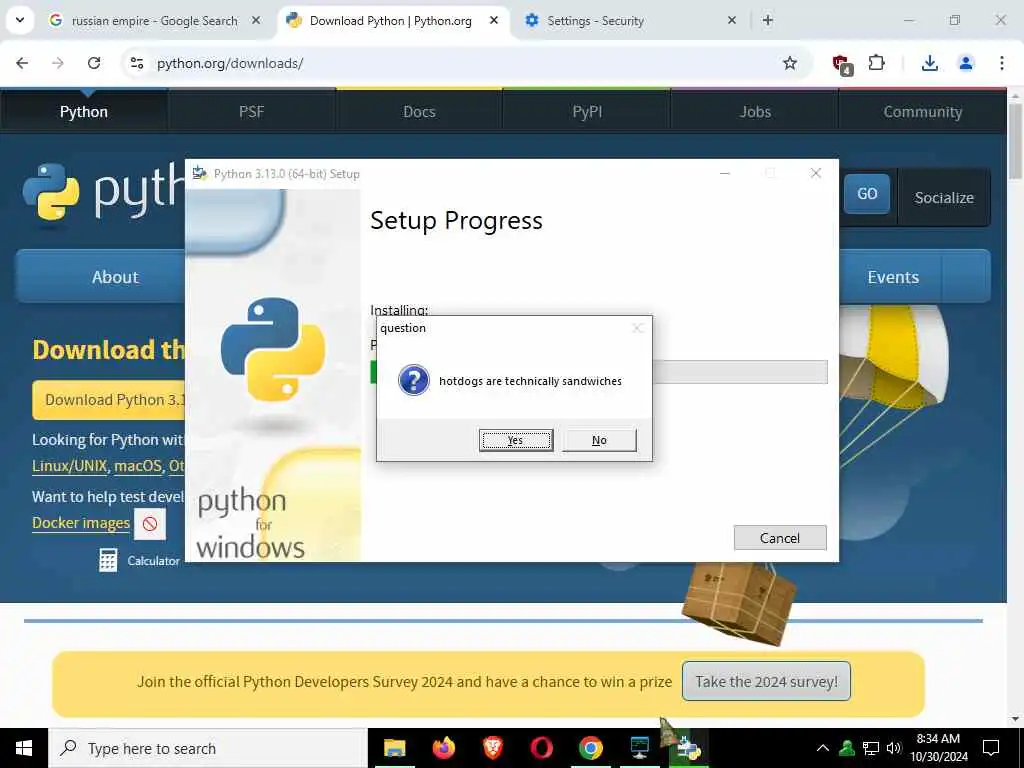This screenshot has height=768, width=1024.
Task: Open a new browser tab
Action: click(x=767, y=20)
